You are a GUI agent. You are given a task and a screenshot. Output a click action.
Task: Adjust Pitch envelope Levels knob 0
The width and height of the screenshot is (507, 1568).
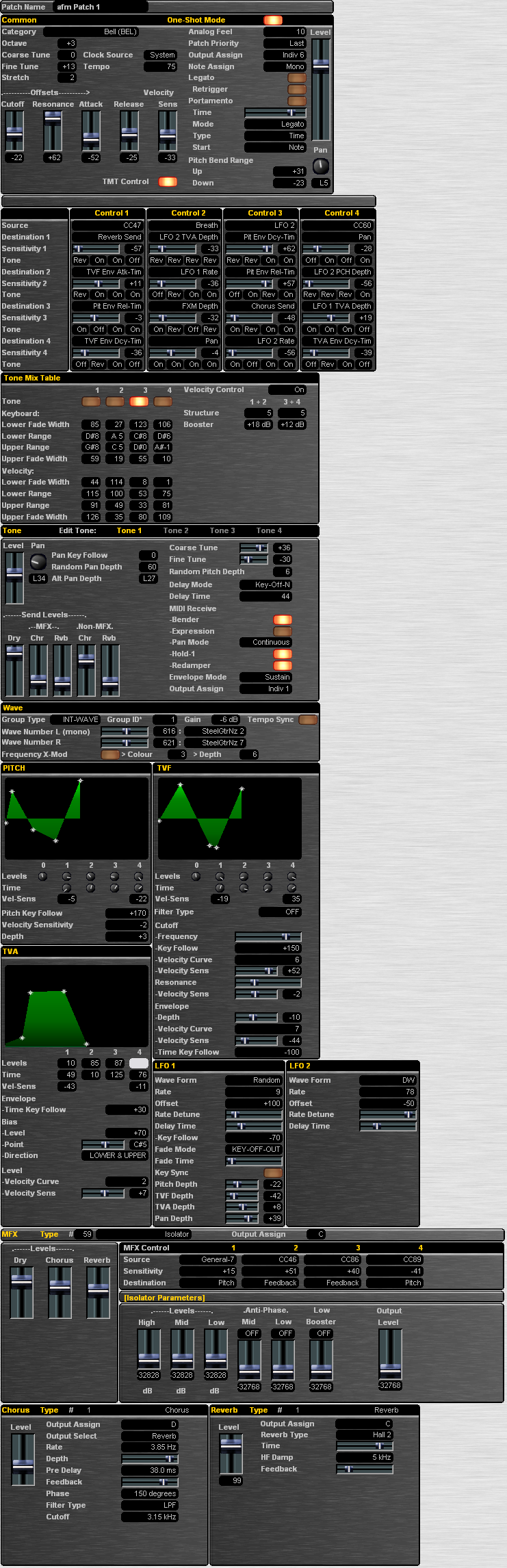pos(43,876)
